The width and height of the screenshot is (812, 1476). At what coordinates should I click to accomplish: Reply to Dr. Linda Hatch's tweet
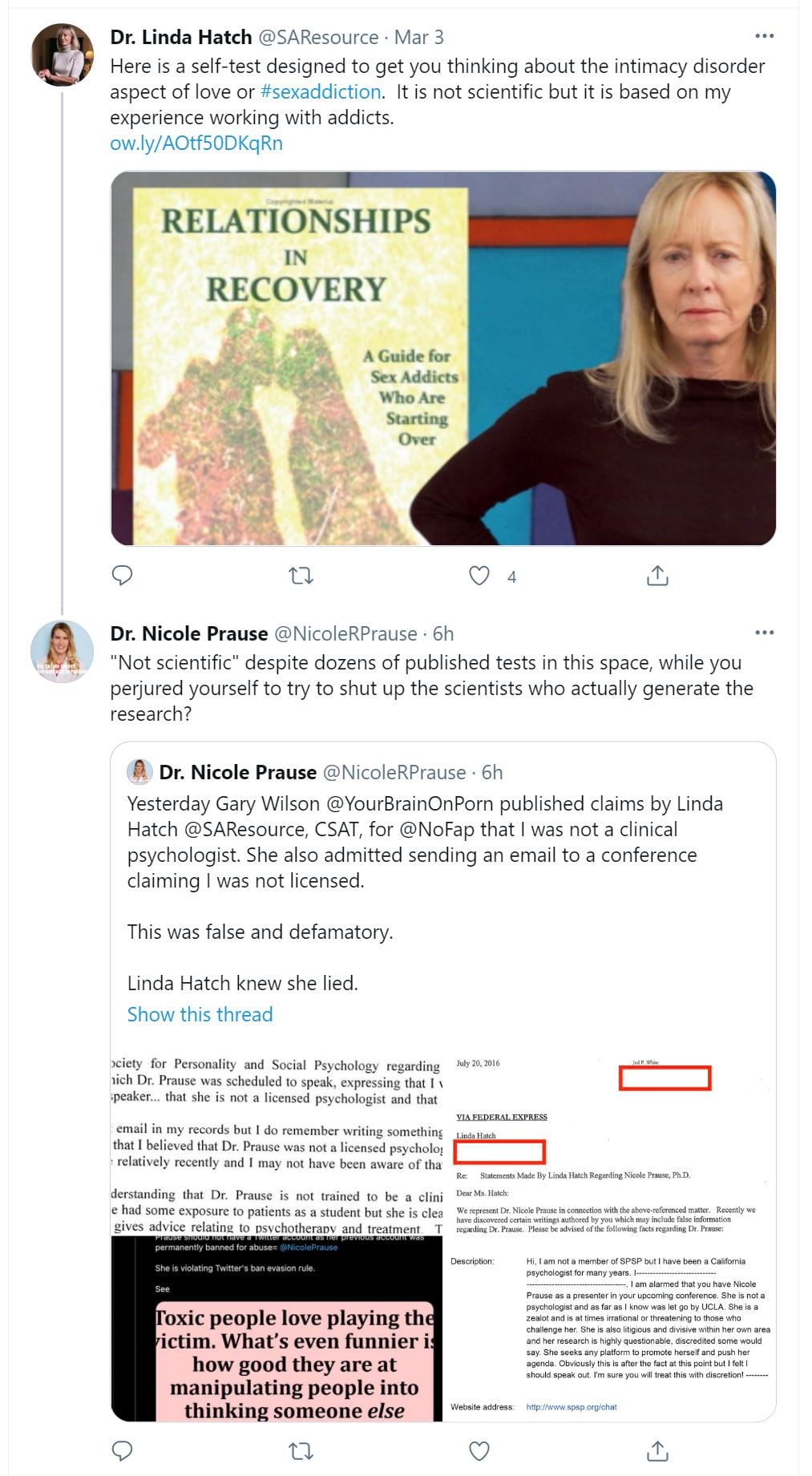[122, 576]
